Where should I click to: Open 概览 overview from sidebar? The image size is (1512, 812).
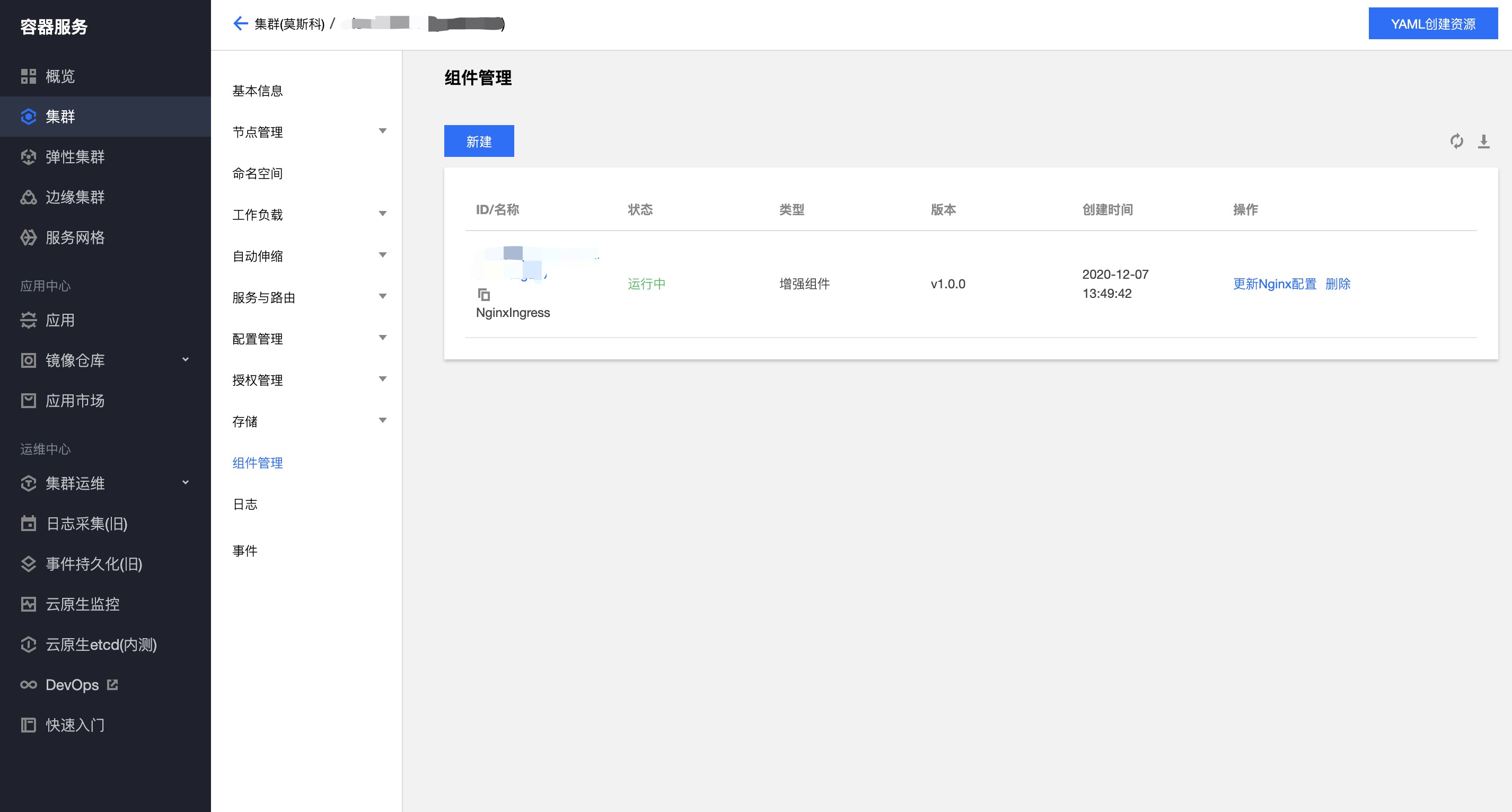60,76
